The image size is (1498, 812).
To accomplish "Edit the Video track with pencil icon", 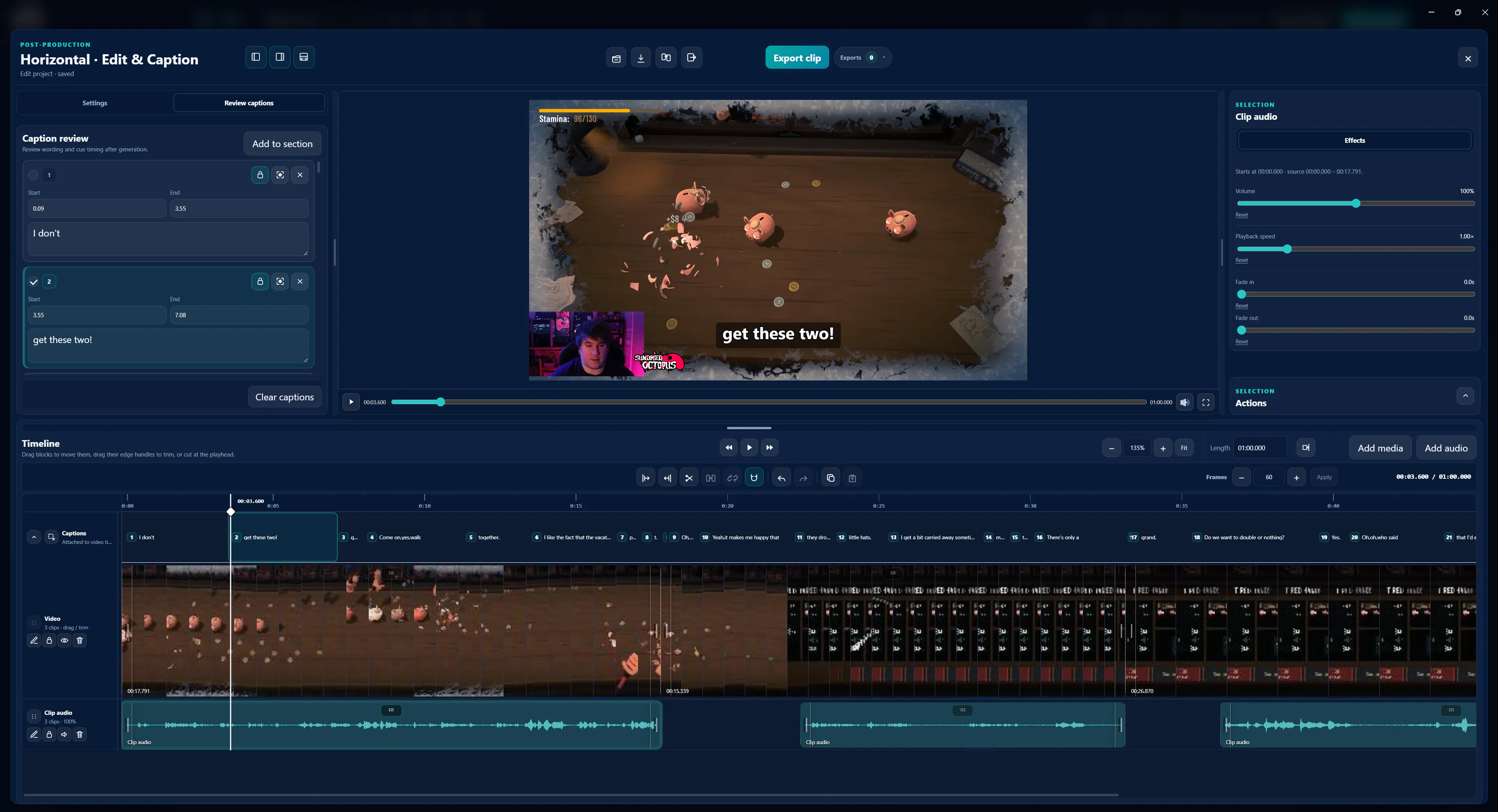I will (x=34, y=640).
